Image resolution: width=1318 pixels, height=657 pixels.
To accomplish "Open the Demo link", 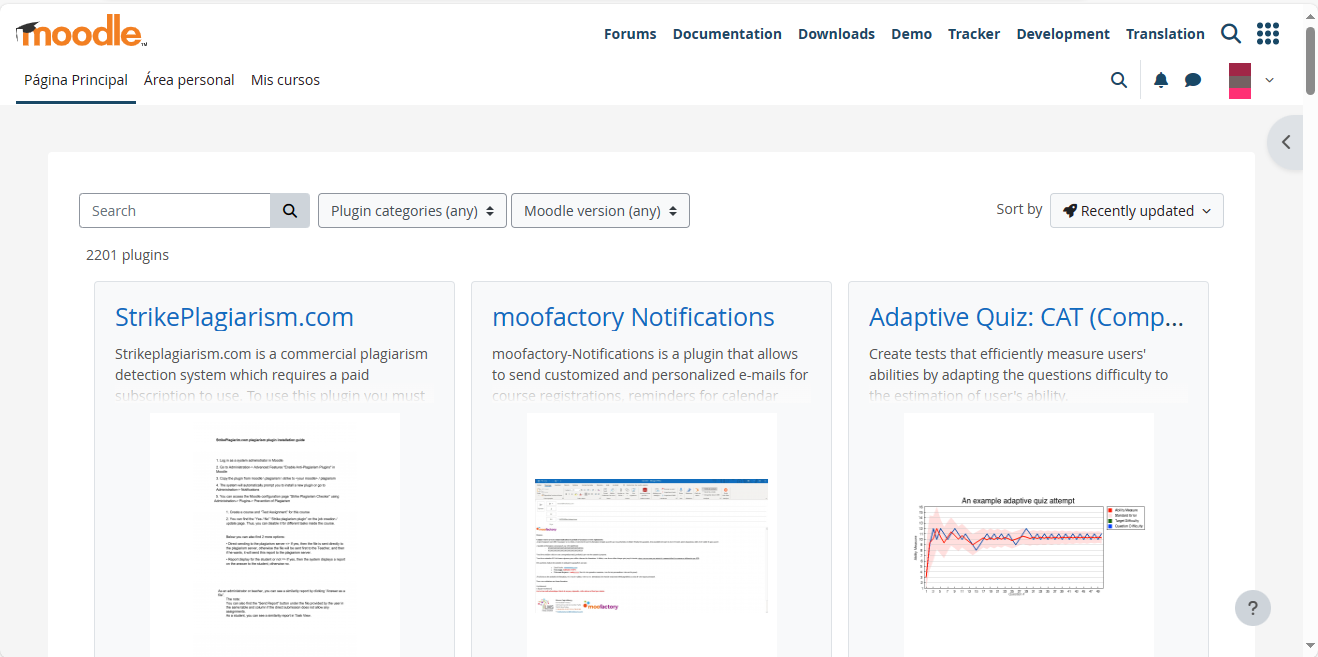I will click(x=911, y=34).
